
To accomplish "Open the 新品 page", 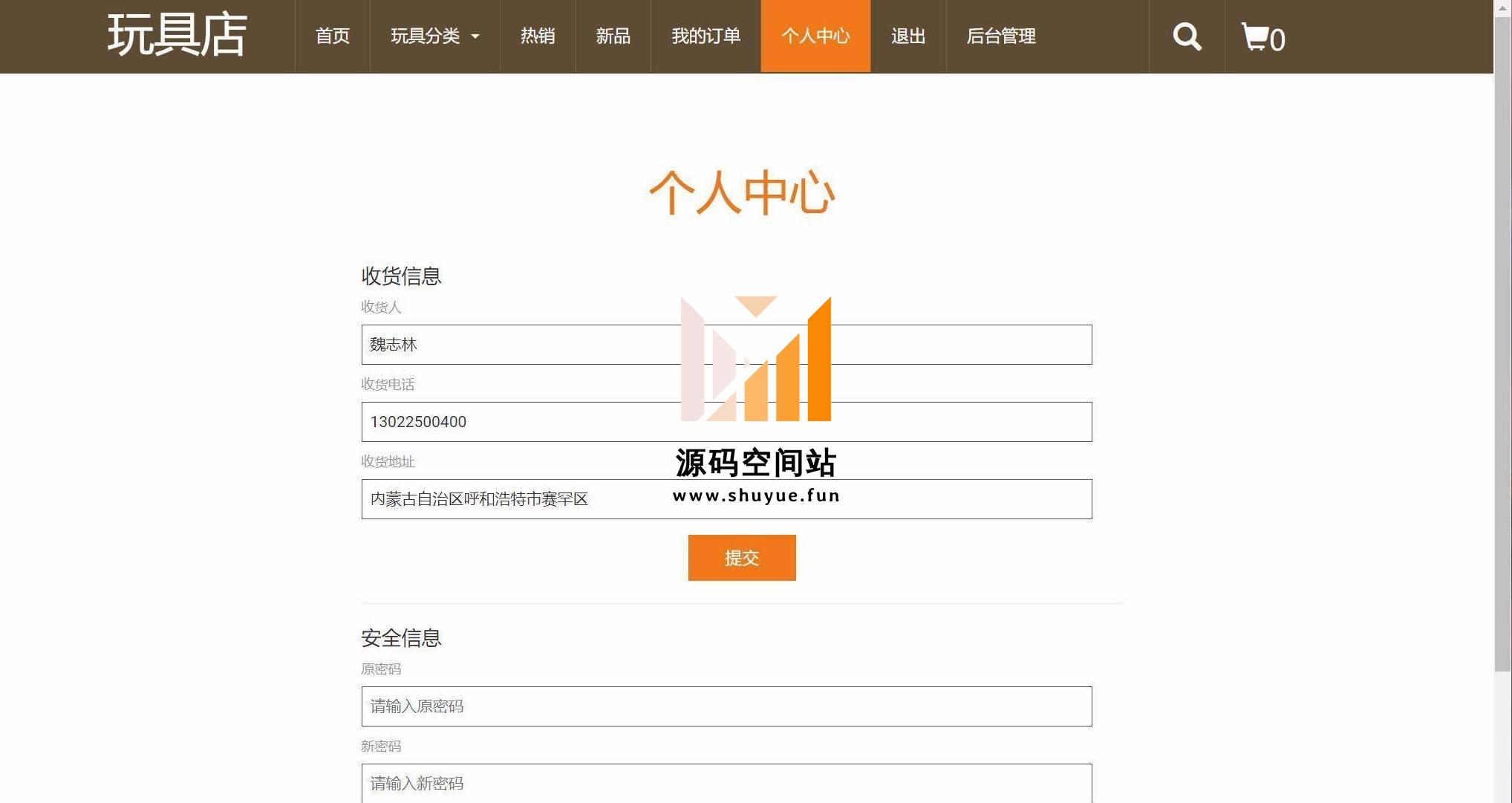I will click(613, 36).
